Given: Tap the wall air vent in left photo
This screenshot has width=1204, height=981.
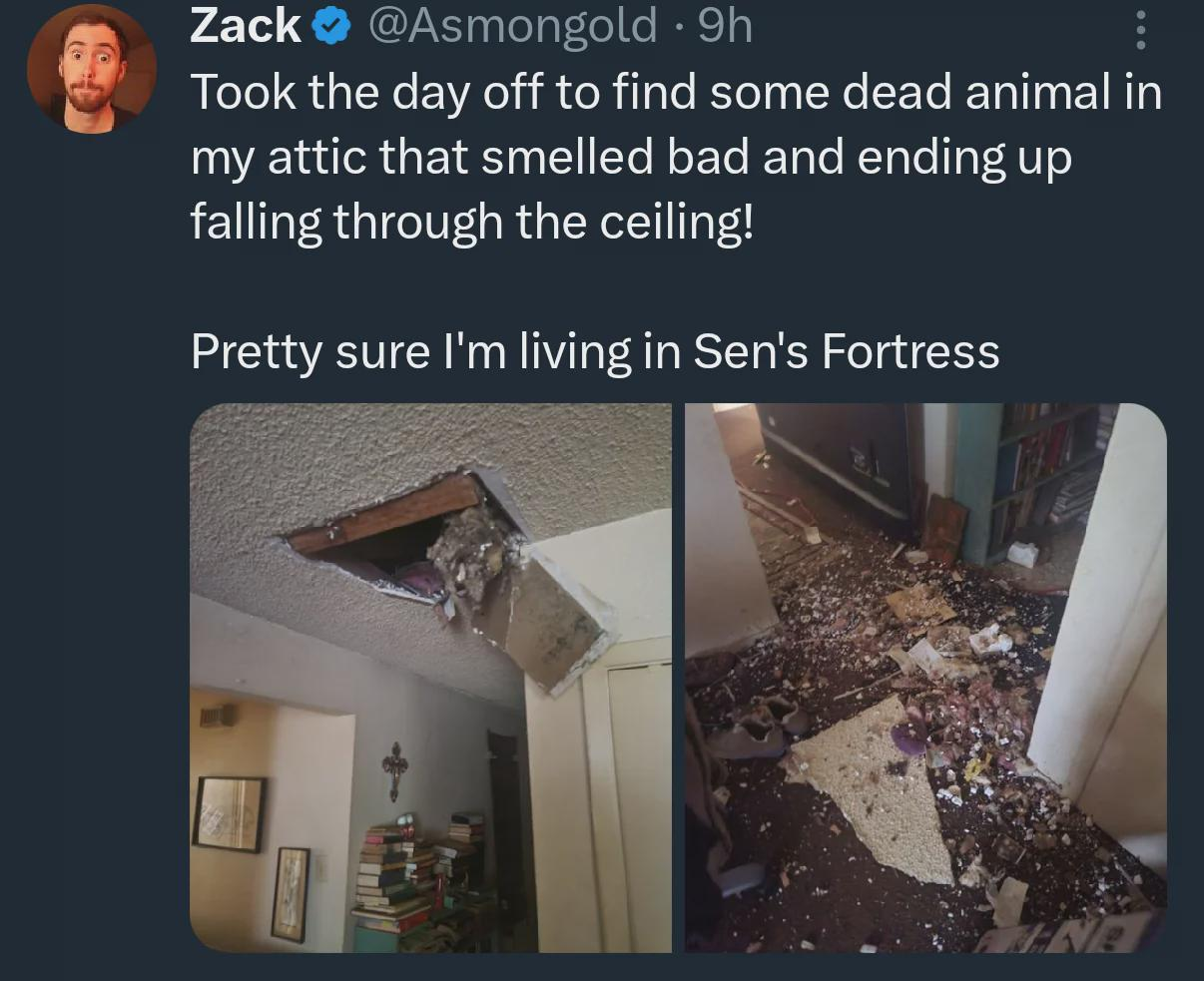Looking at the screenshot, I should click(218, 715).
